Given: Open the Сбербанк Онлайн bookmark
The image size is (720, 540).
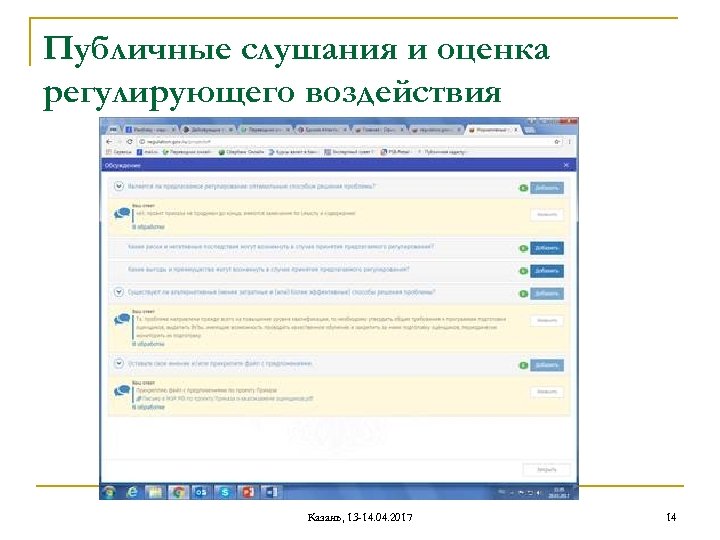Looking at the screenshot, I should 241,152.
